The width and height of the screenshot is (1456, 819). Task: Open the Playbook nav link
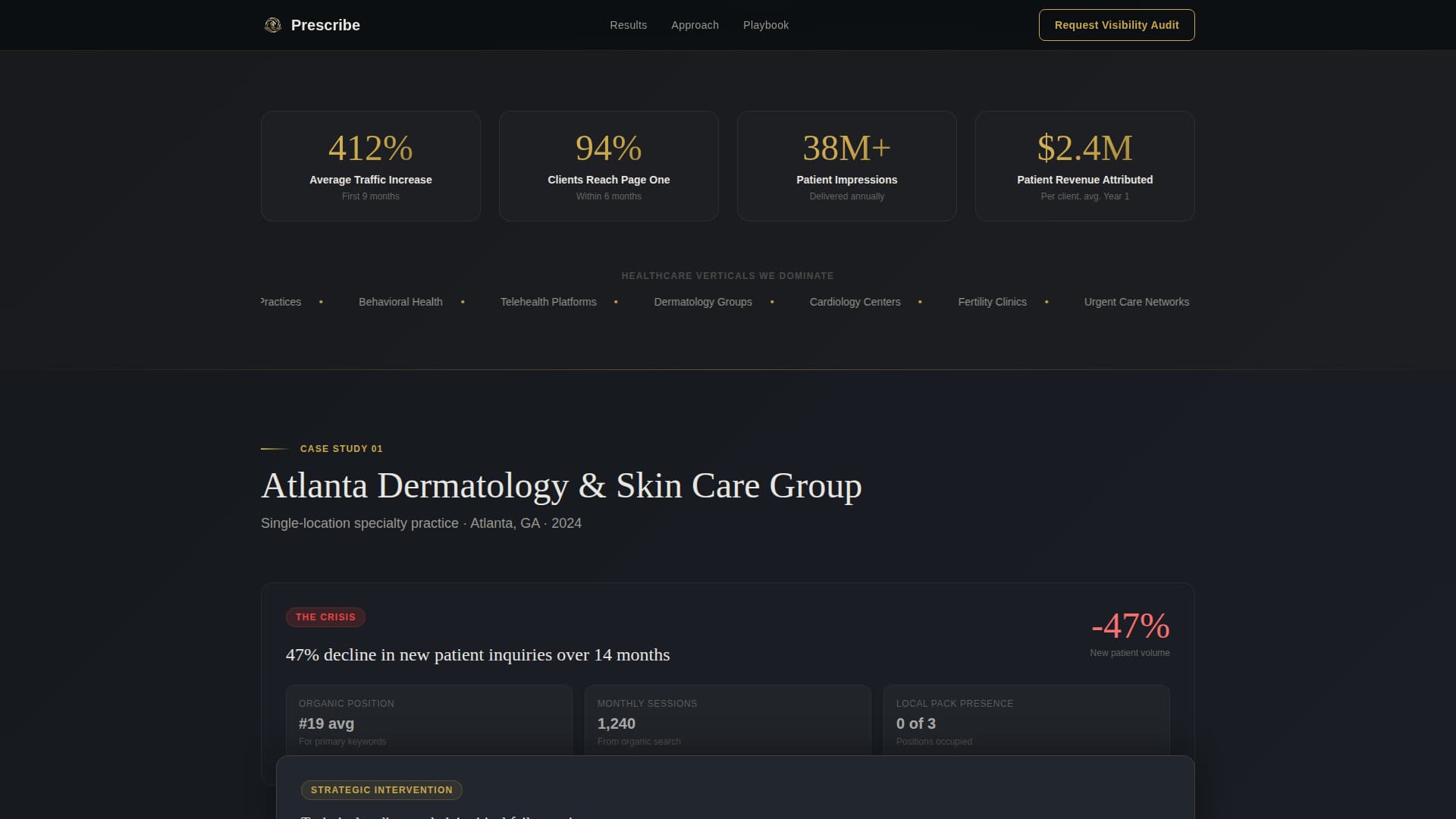pyautogui.click(x=766, y=25)
